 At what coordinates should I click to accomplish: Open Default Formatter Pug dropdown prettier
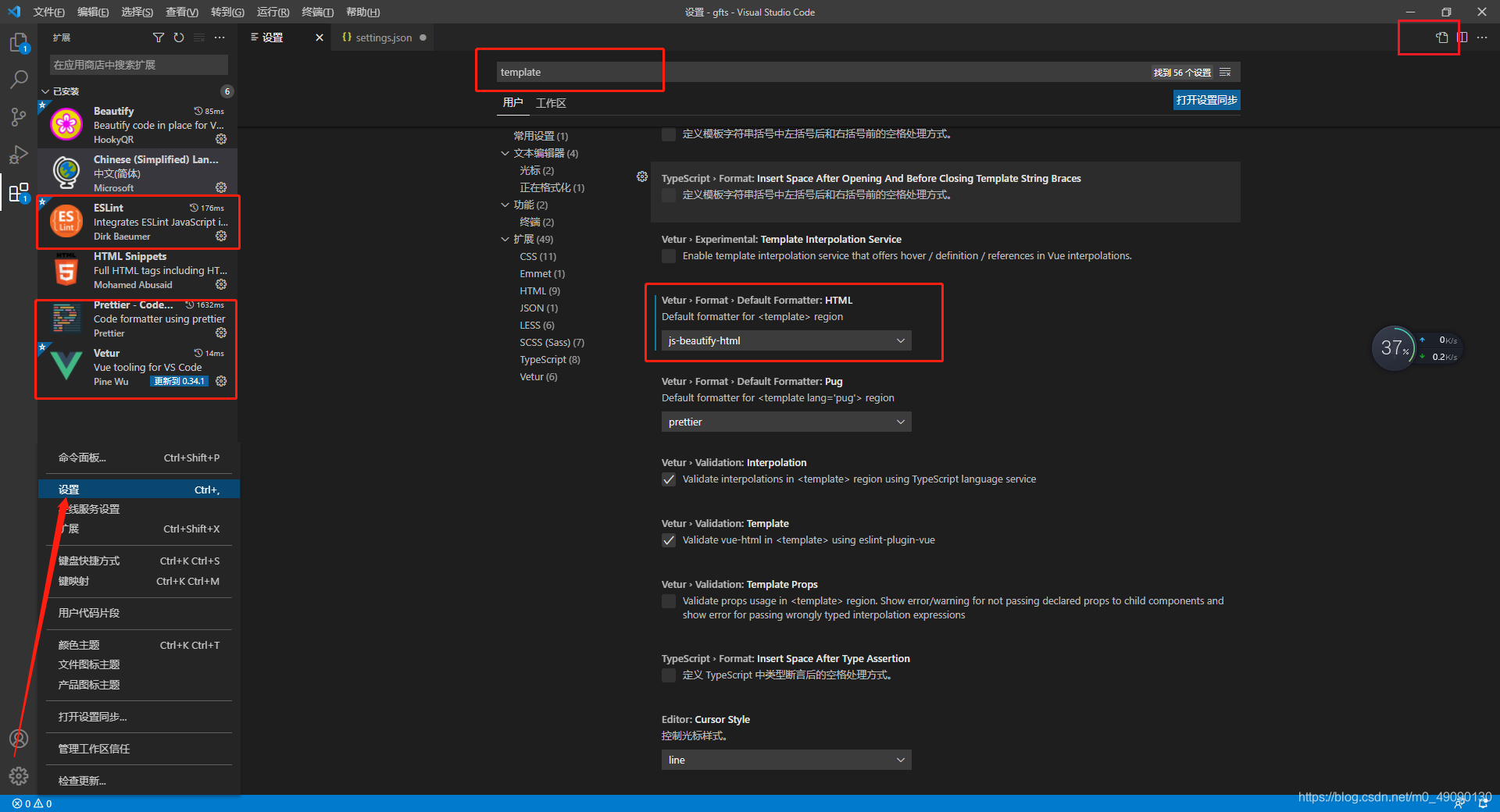(x=786, y=422)
